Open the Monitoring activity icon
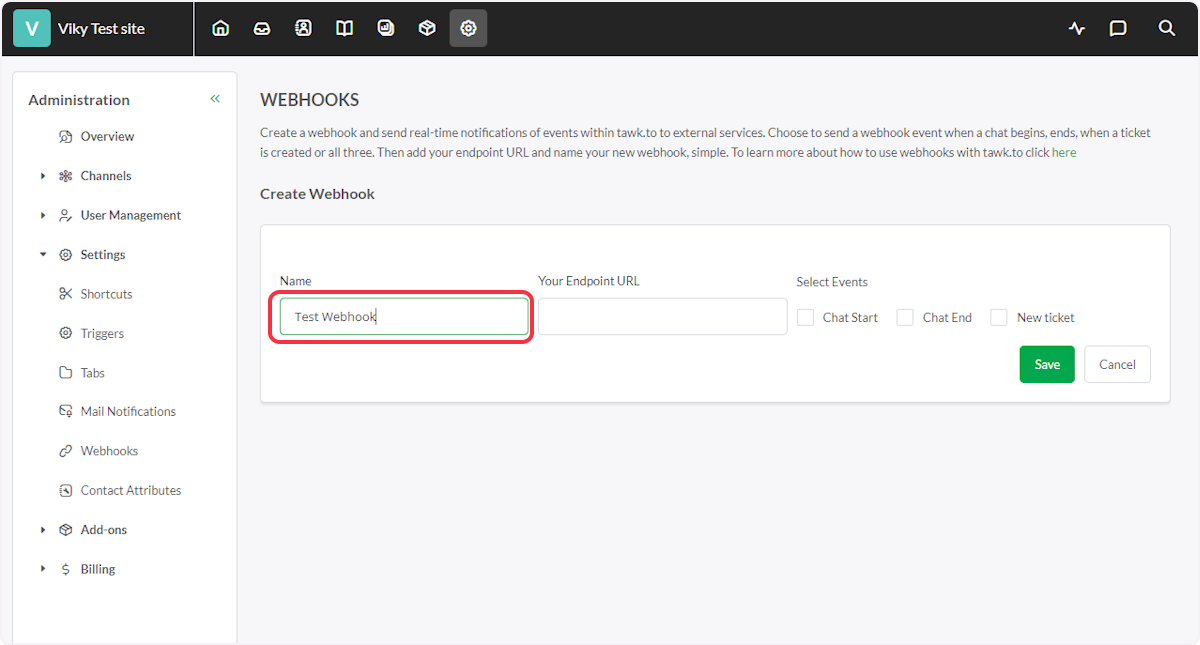1200x645 pixels. pos(1076,28)
